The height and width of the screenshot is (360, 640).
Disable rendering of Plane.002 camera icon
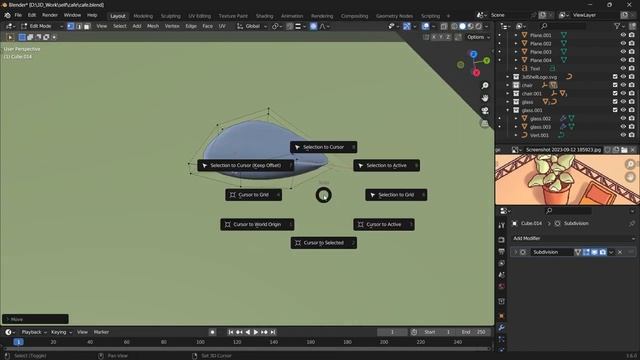pyautogui.click(x=632, y=43)
